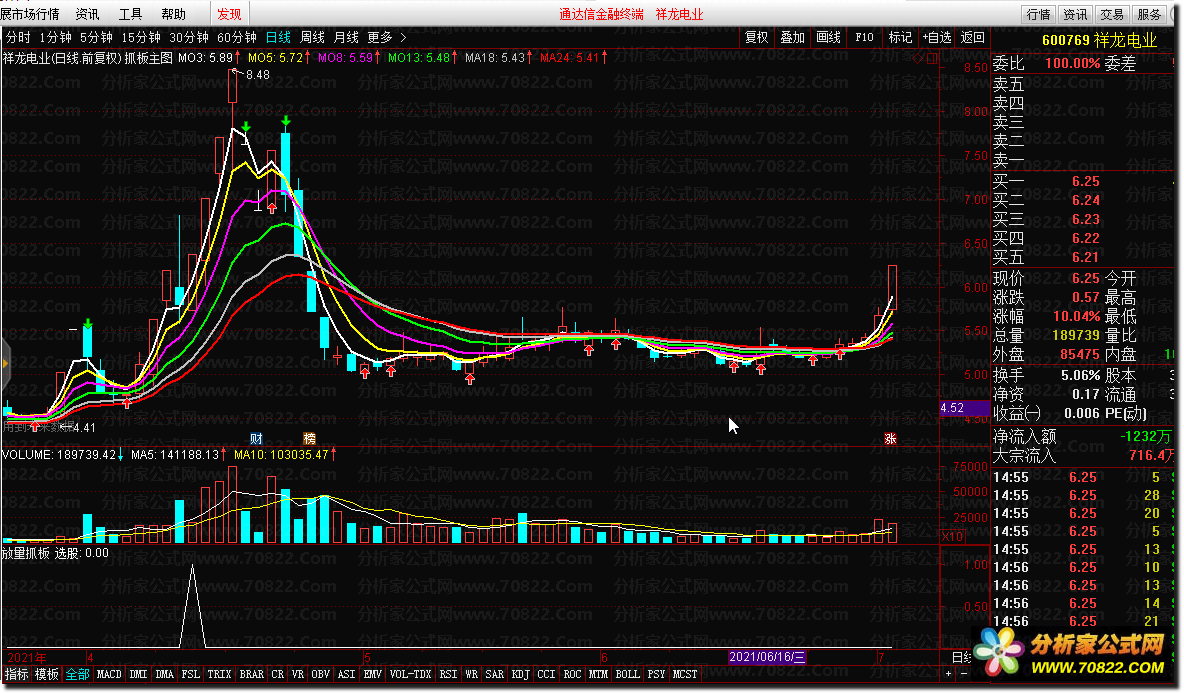This screenshot has width=1184, height=693.
Task: Select the CCI indicator
Action: (547, 674)
